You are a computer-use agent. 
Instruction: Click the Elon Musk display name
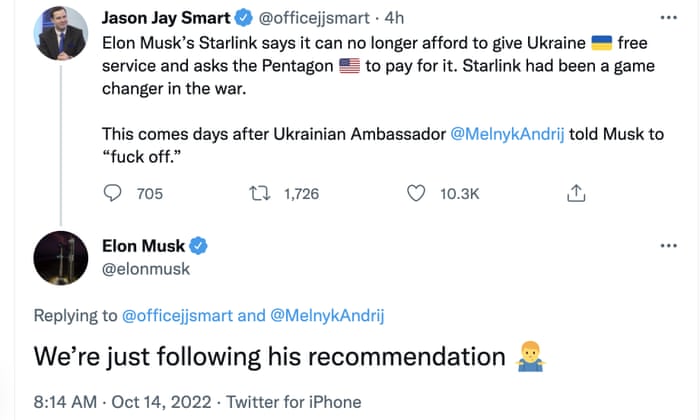click(145, 246)
